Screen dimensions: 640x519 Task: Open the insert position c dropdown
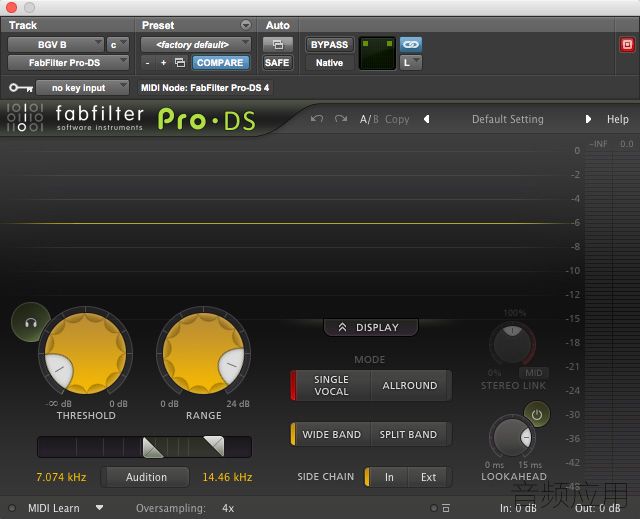[118, 44]
